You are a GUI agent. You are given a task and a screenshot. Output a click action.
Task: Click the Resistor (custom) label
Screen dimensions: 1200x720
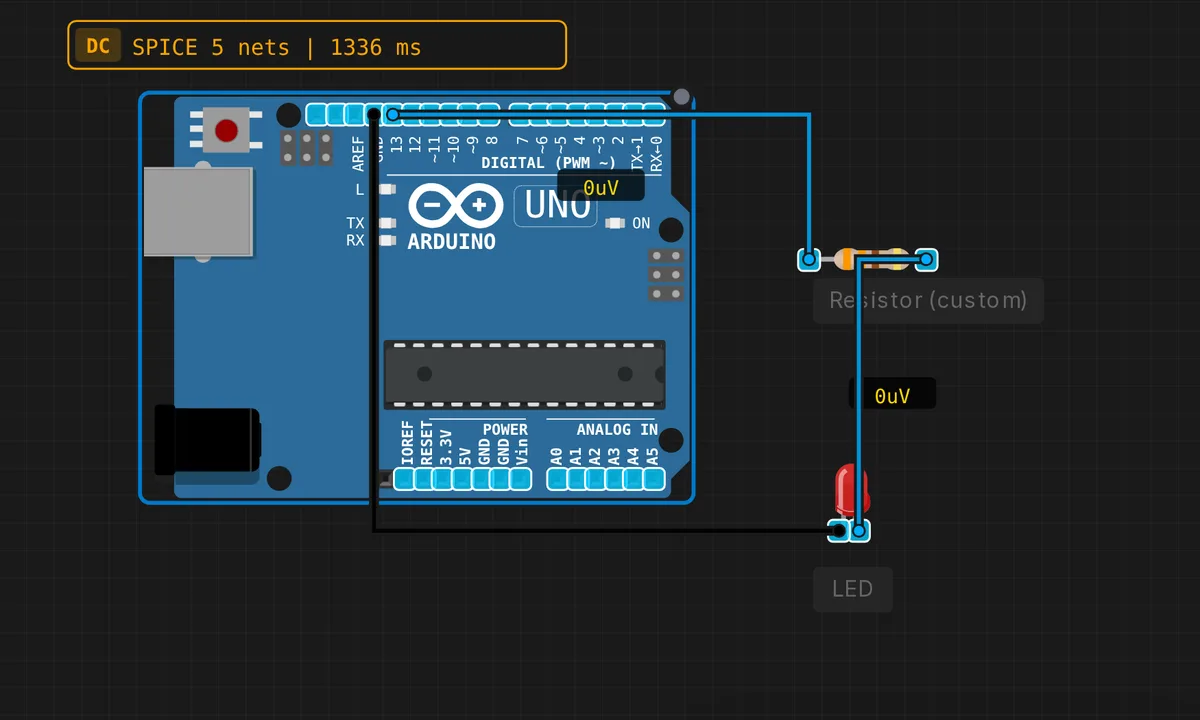coord(928,300)
